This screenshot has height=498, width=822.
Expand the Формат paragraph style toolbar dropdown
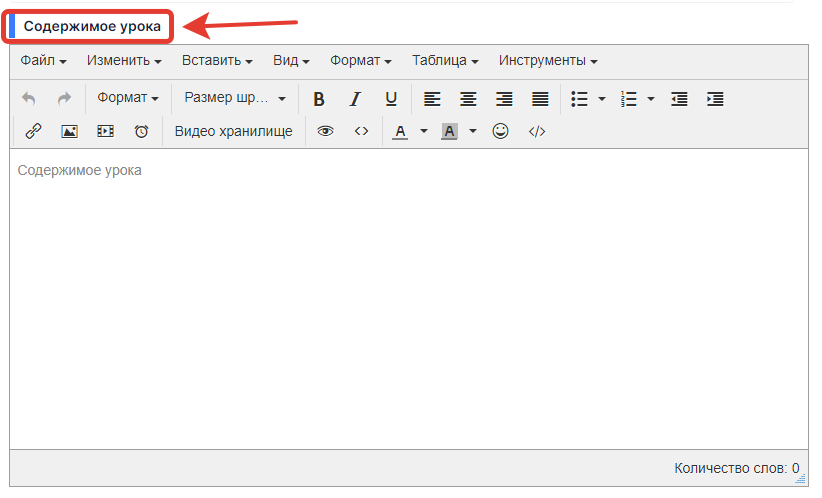coord(128,98)
